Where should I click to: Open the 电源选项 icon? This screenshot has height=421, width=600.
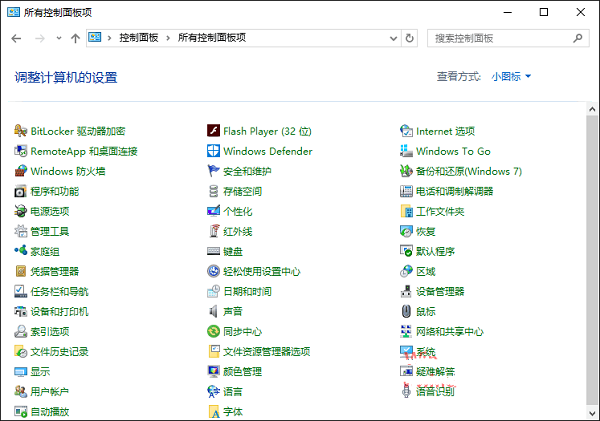21,211
